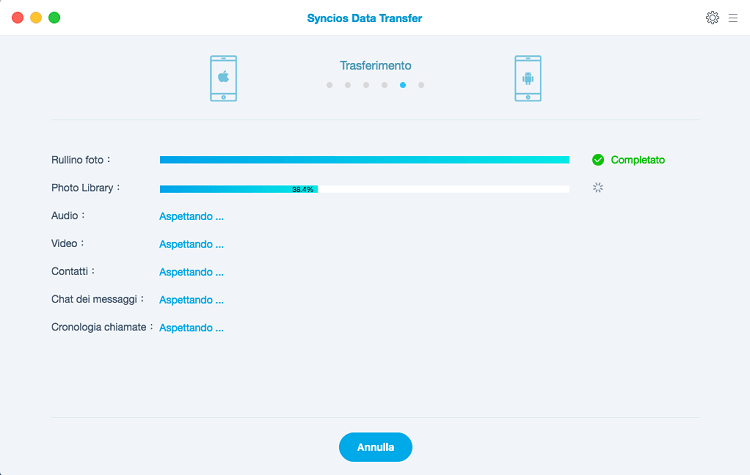Click Aspettando status for Chat dei messaggi
The image size is (750, 475).
pyautogui.click(x=191, y=300)
